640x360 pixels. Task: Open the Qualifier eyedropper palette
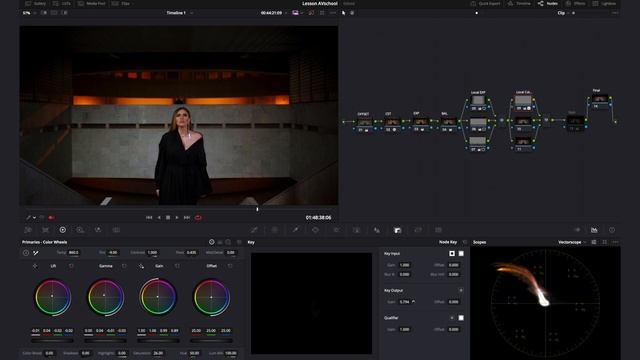click(x=295, y=230)
